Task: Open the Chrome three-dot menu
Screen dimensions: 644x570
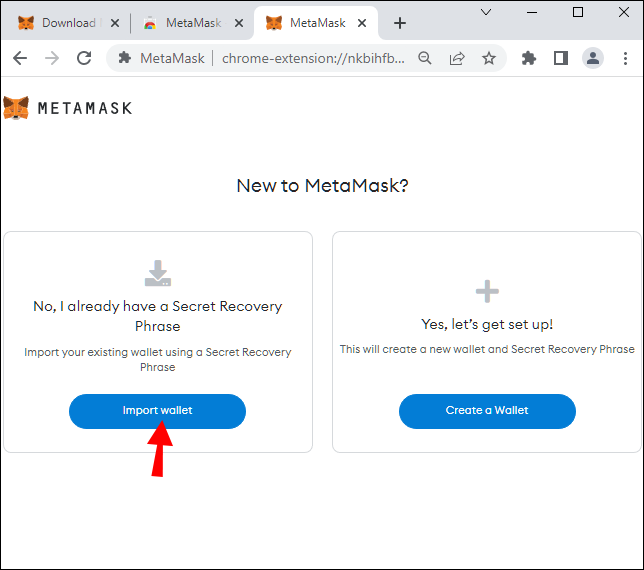Action: 627,58
